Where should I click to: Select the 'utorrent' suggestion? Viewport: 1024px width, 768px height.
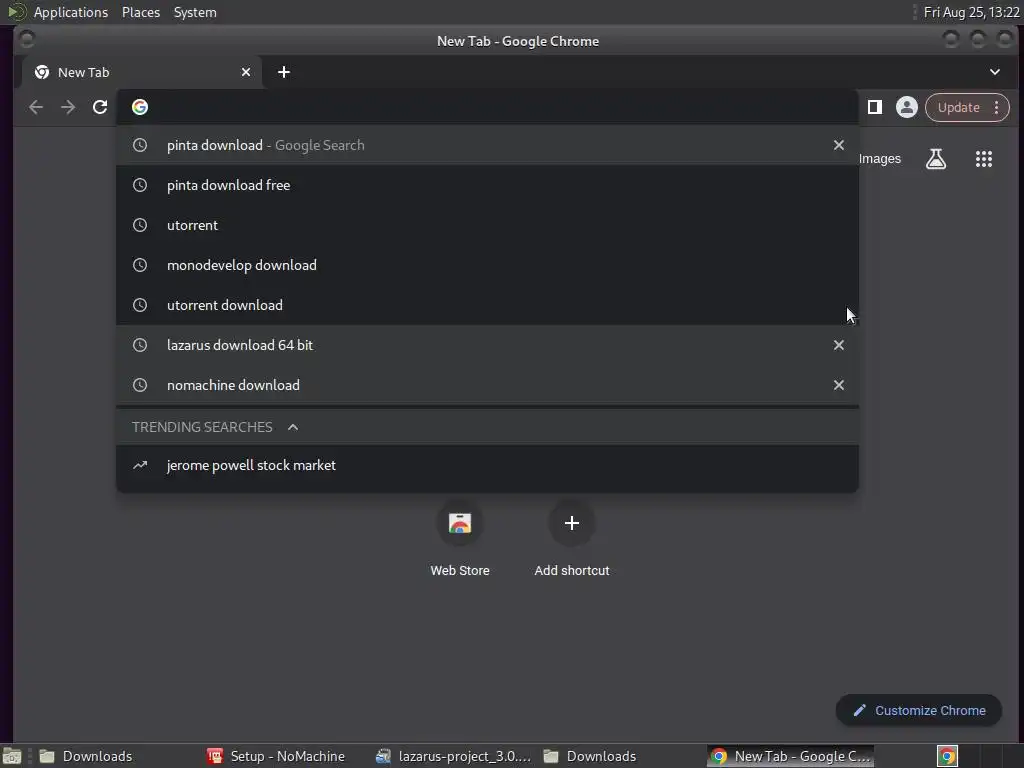coord(487,225)
